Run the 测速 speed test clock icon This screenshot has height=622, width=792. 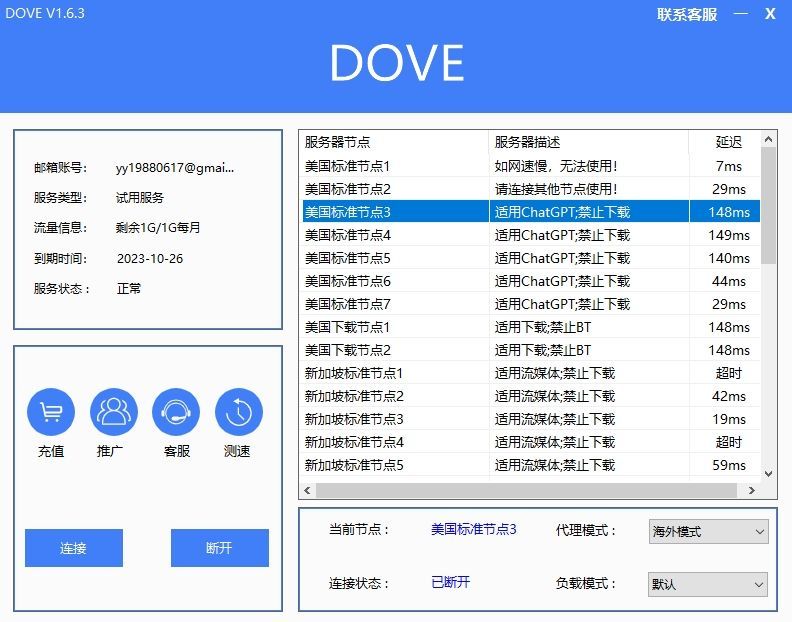[239, 412]
